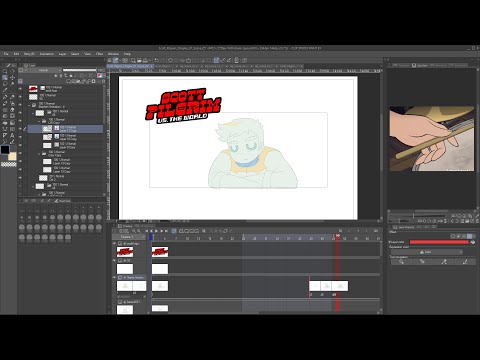Screen dimensions: 480x360
Task: Open the Expression color dropdown
Action: pos(427,252)
